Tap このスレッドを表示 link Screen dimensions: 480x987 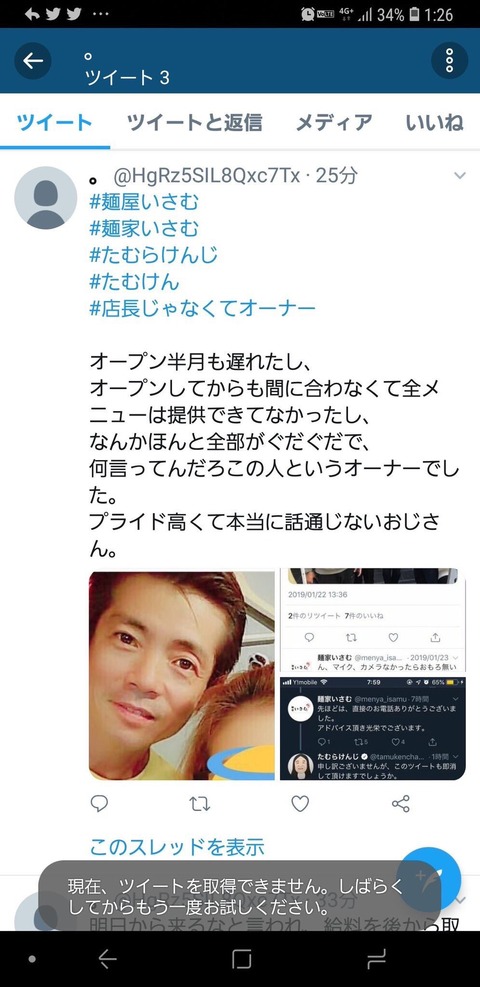coord(177,847)
